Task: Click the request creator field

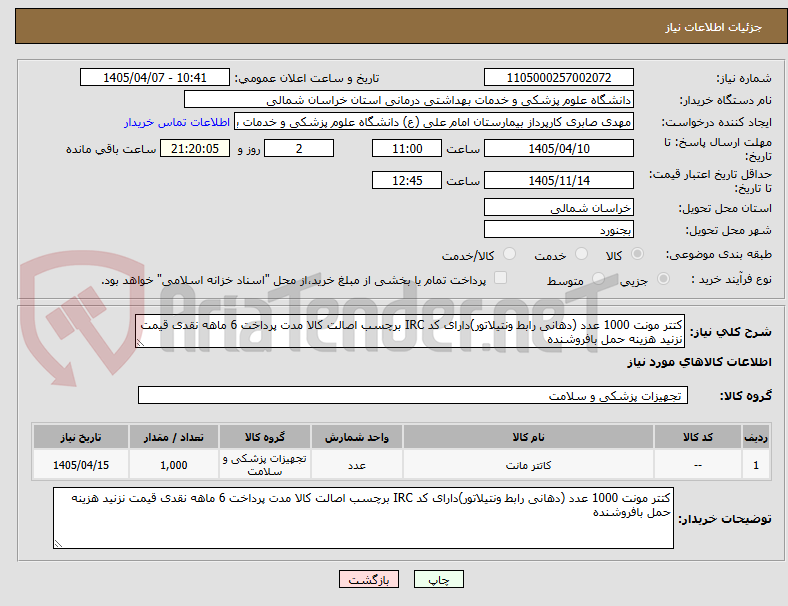Action: pos(434,122)
